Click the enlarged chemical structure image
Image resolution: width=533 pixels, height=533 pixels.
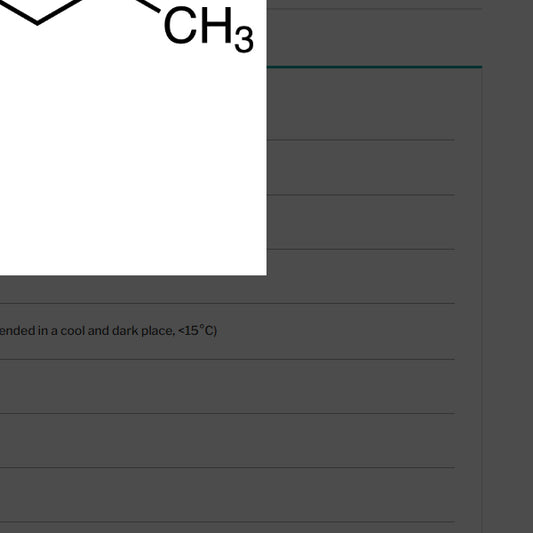click(133, 137)
